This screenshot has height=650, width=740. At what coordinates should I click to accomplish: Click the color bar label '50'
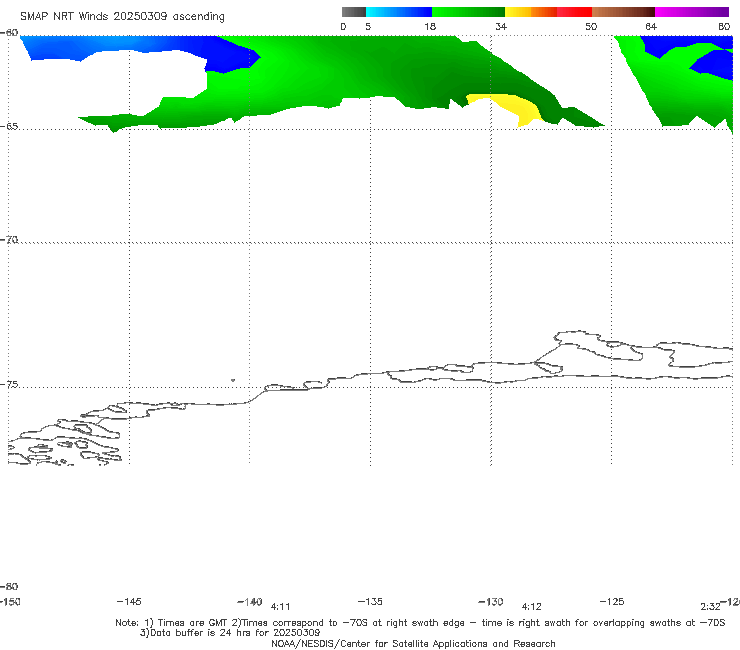(591, 27)
